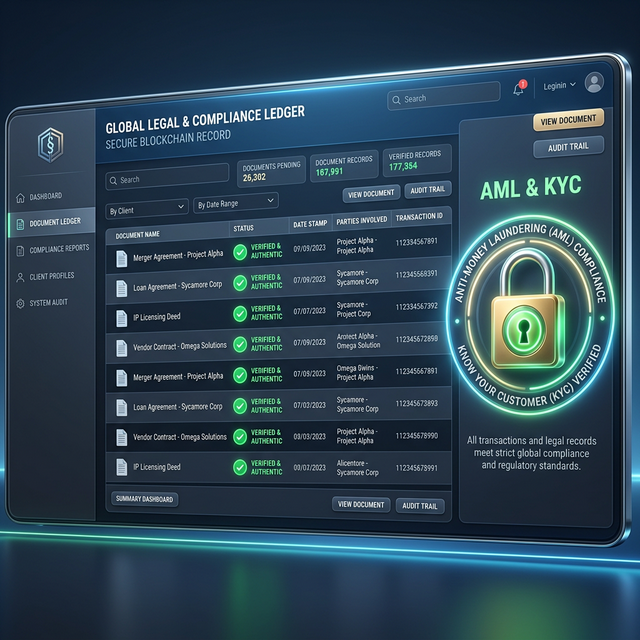Click the file icon for Loan Agreement dated 07/09/2023
The width and height of the screenshot is (640, 640).
point(121,288)
